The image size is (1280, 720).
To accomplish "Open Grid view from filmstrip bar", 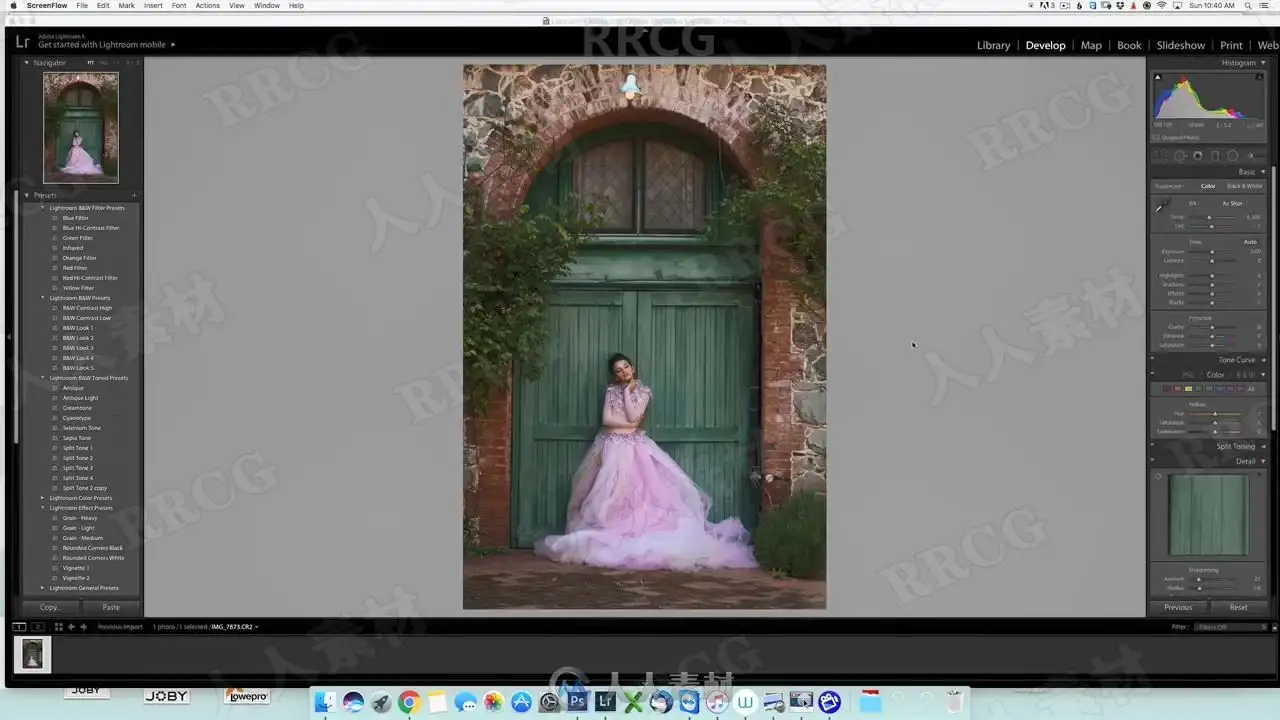I will [59, 627].
